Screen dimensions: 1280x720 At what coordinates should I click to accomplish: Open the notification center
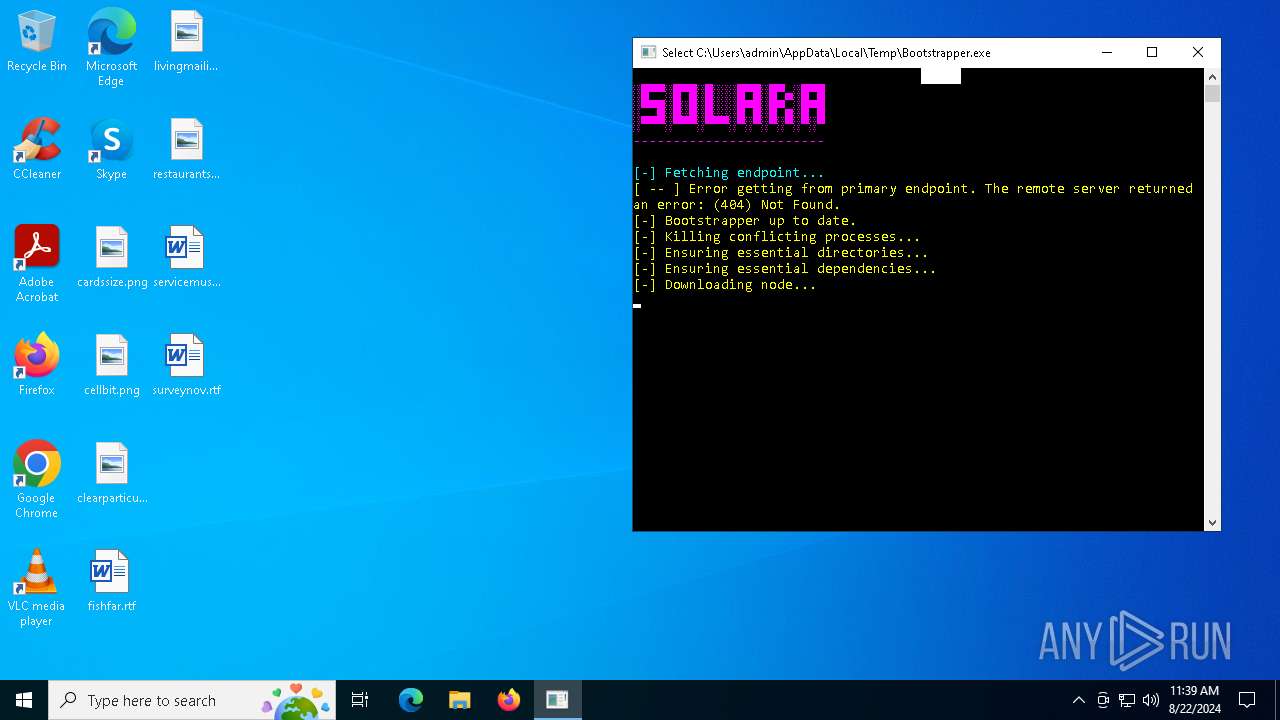point(1247,700)
